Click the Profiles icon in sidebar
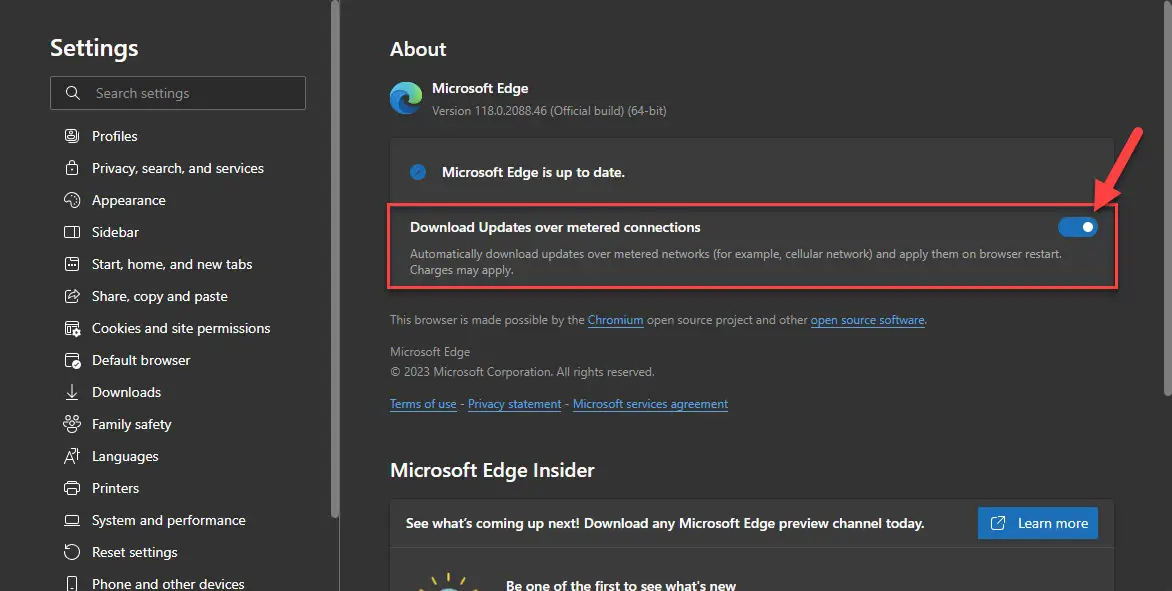This screenshot has width=1172, height=591. pyautogui.click(x=72, y=136)
